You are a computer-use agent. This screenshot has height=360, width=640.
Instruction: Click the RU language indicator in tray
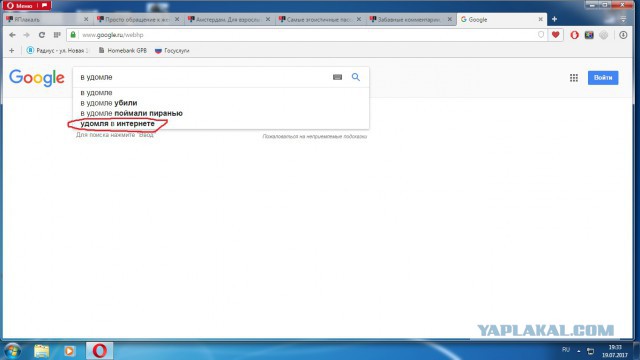pos(566,350)
